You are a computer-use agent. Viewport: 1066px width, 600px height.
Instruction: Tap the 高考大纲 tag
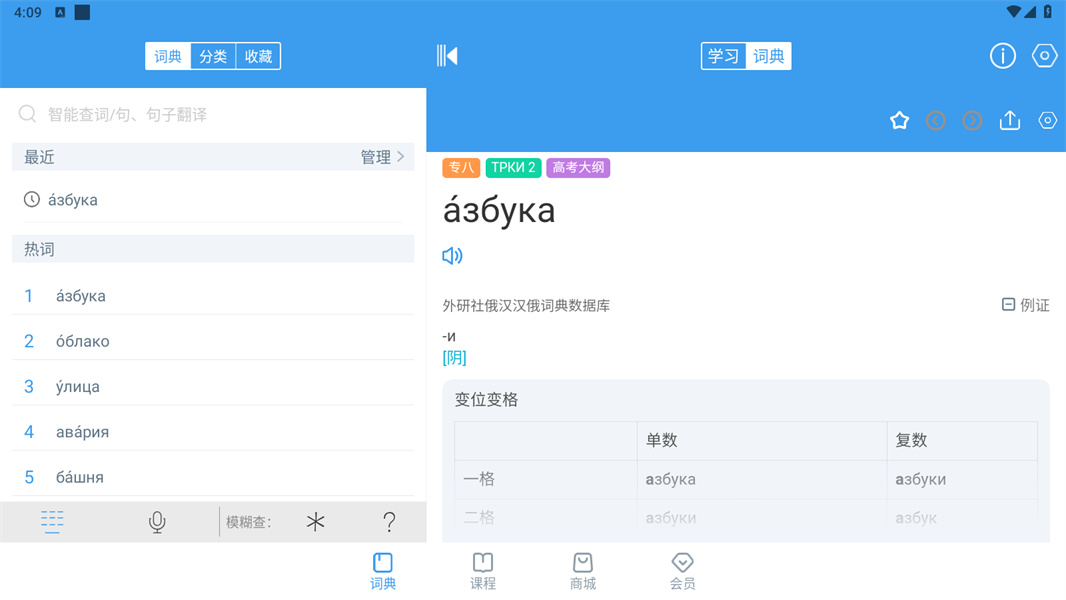(x=578, y=167)
